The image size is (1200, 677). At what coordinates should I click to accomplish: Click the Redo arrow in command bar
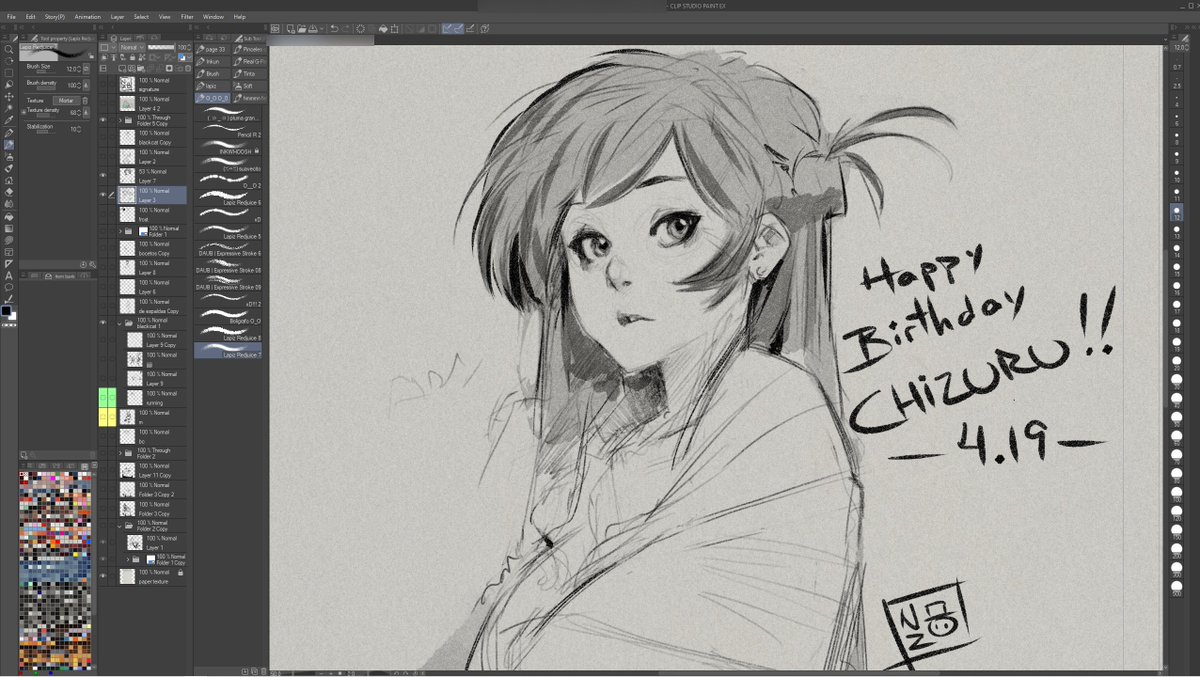[345, 29]
